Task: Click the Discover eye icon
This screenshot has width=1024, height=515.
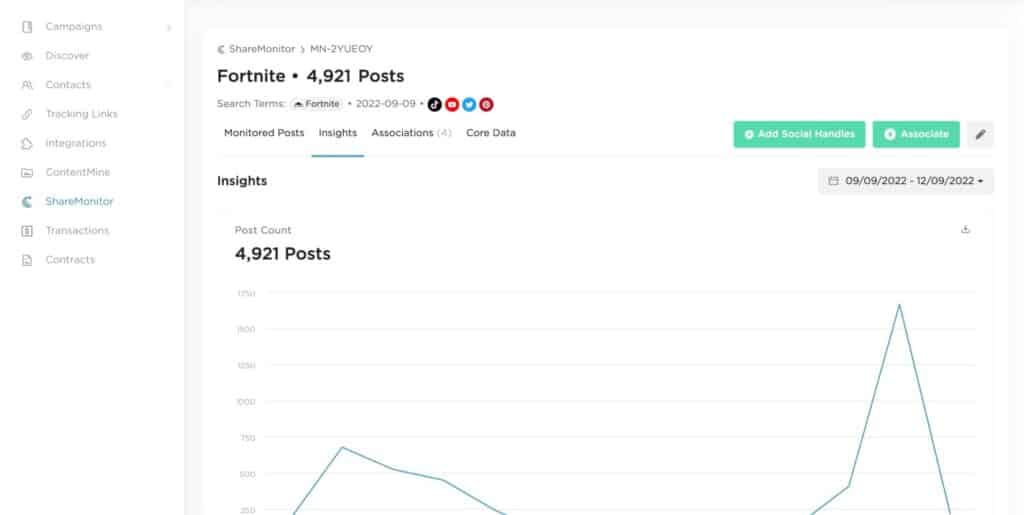Action: point(27,56)
